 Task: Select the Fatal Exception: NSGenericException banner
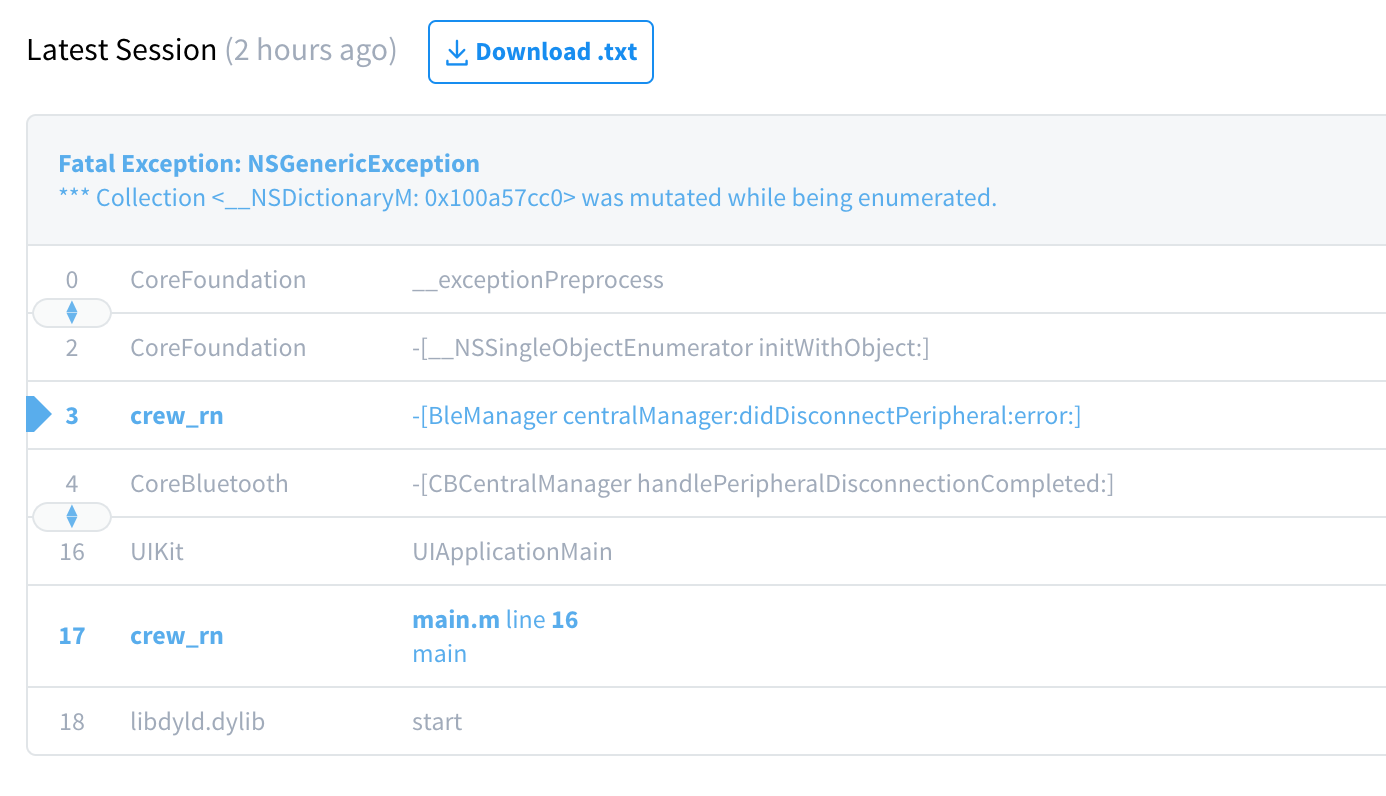[x=268, y=163]
